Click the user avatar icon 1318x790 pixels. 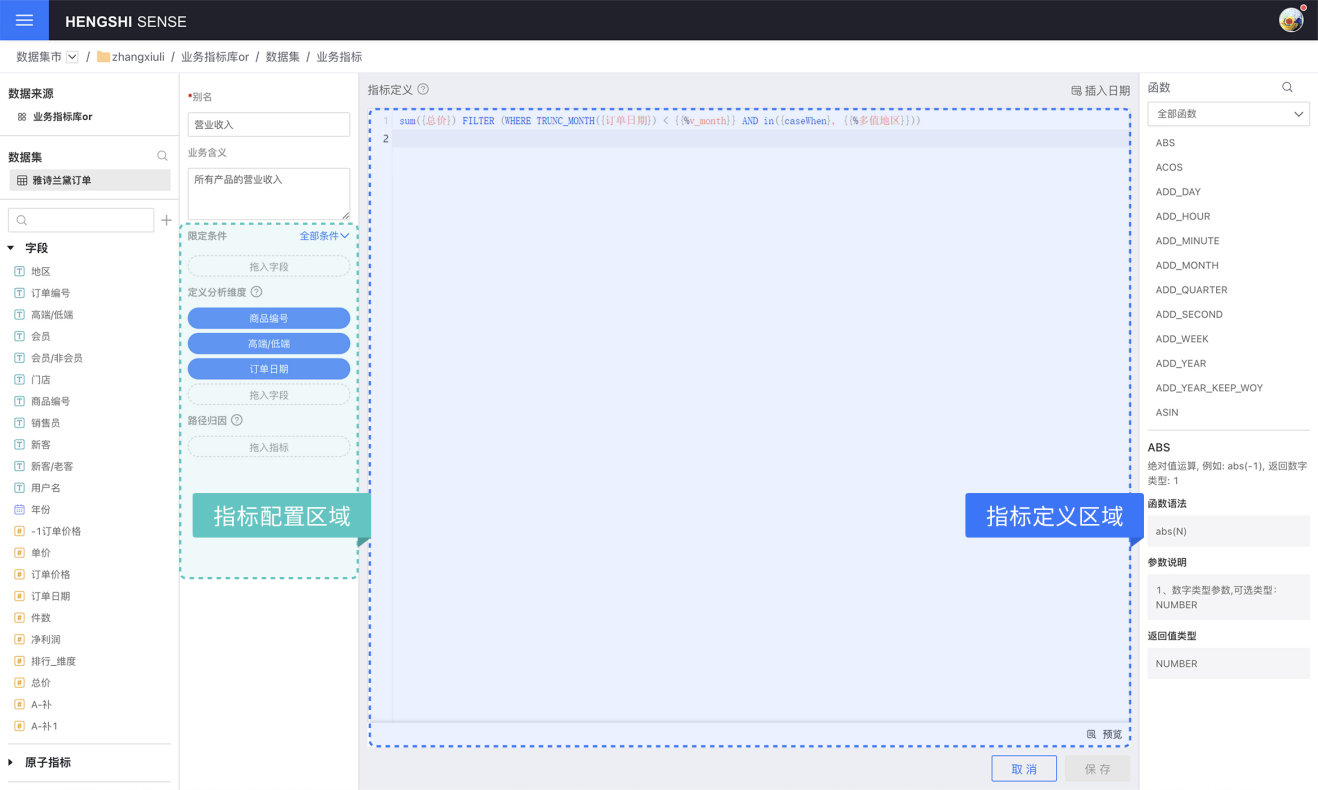click(x=1291, y=20)
